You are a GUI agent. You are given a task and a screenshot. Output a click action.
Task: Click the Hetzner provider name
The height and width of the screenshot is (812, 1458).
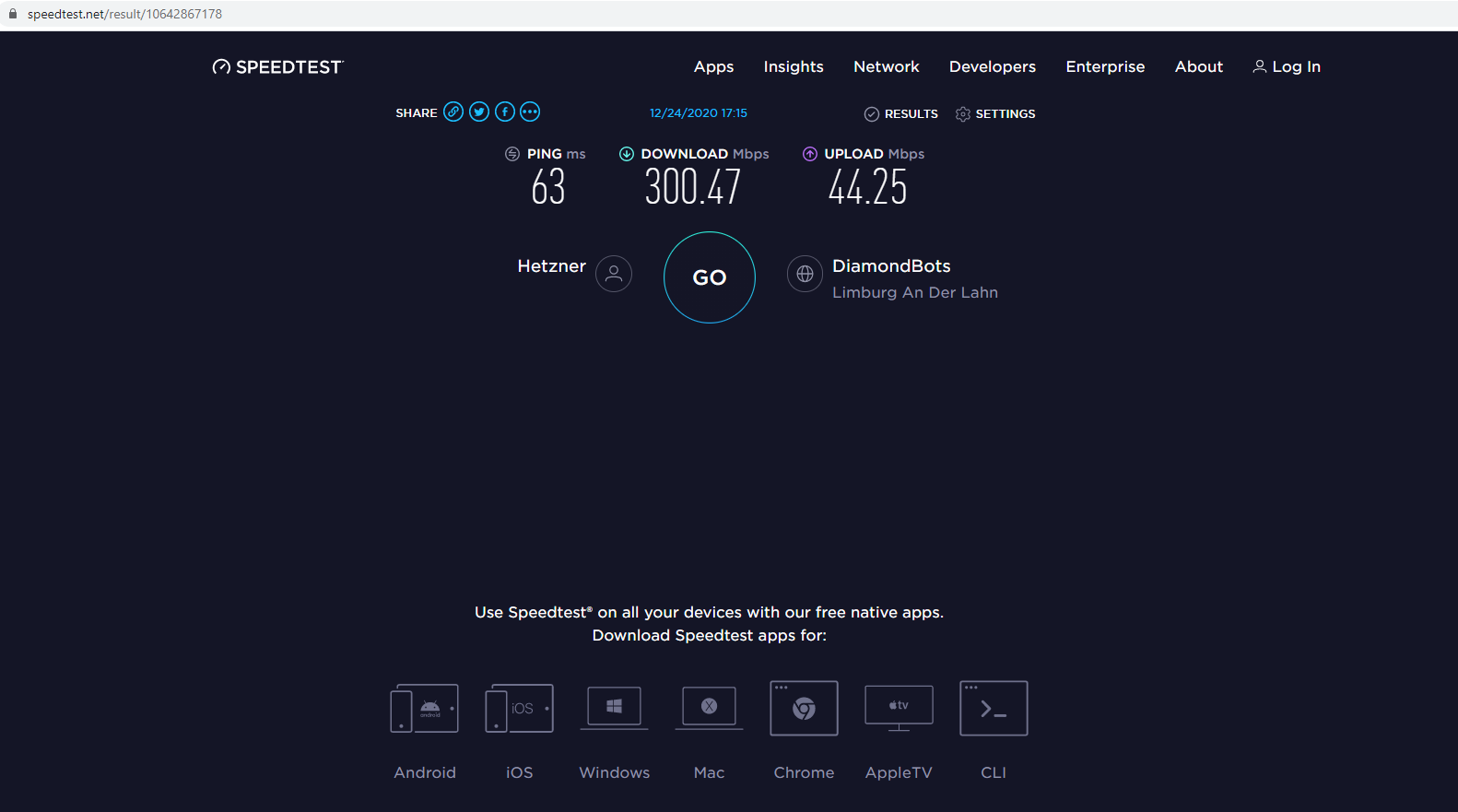[x=551, y=265]
